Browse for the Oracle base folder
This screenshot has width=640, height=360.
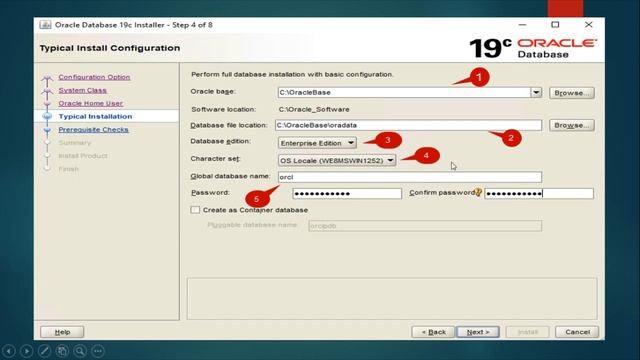(571, 93)
